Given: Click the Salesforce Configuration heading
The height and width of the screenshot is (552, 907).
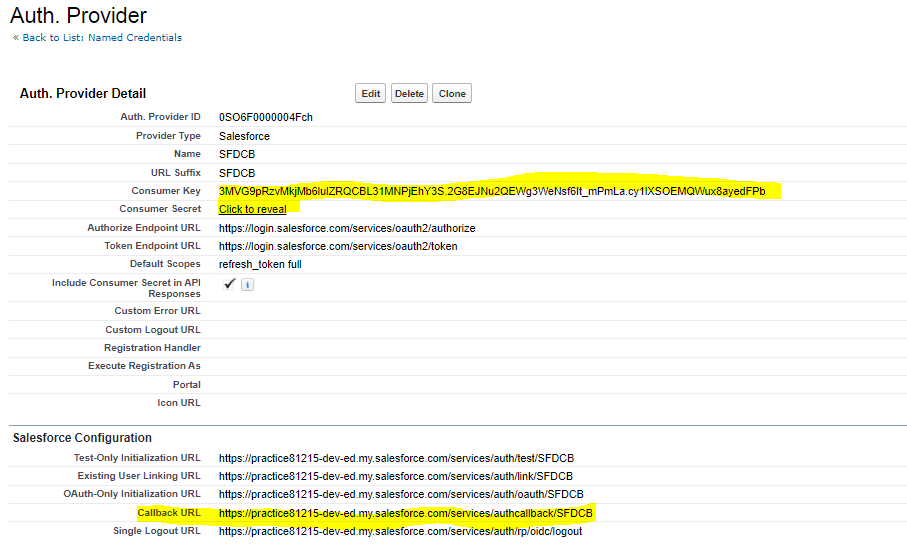Looking at the screenshot, I should [82, 438].
